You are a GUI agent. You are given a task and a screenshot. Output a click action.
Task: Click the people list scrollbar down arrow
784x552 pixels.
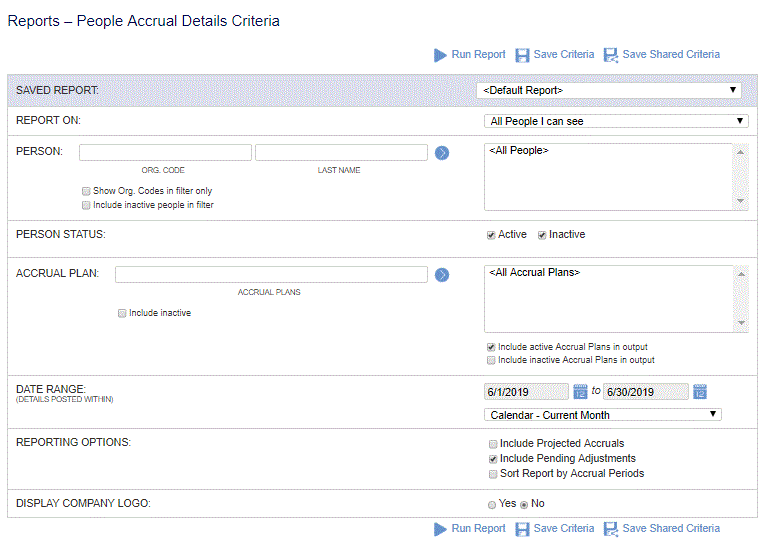point(740,201)
